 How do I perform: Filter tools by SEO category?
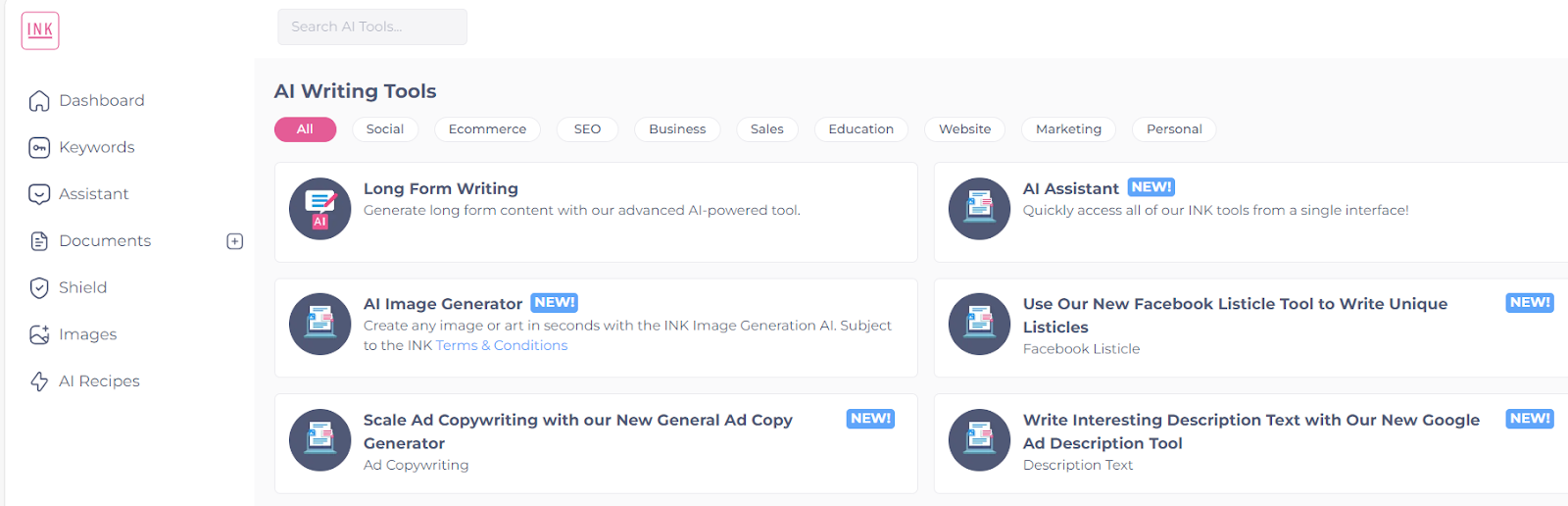pos(588,129)
